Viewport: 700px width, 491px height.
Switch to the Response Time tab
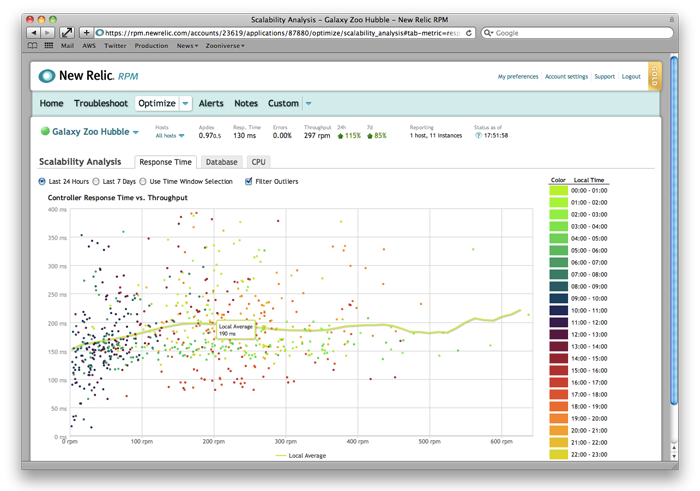(165, 162)
